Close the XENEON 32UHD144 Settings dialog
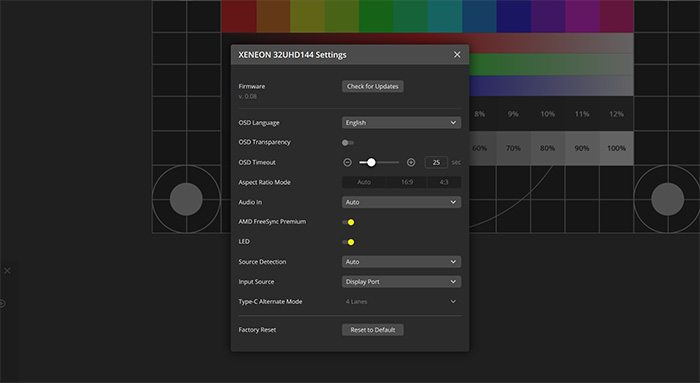 pyautogui.click(x=457, y=54)
